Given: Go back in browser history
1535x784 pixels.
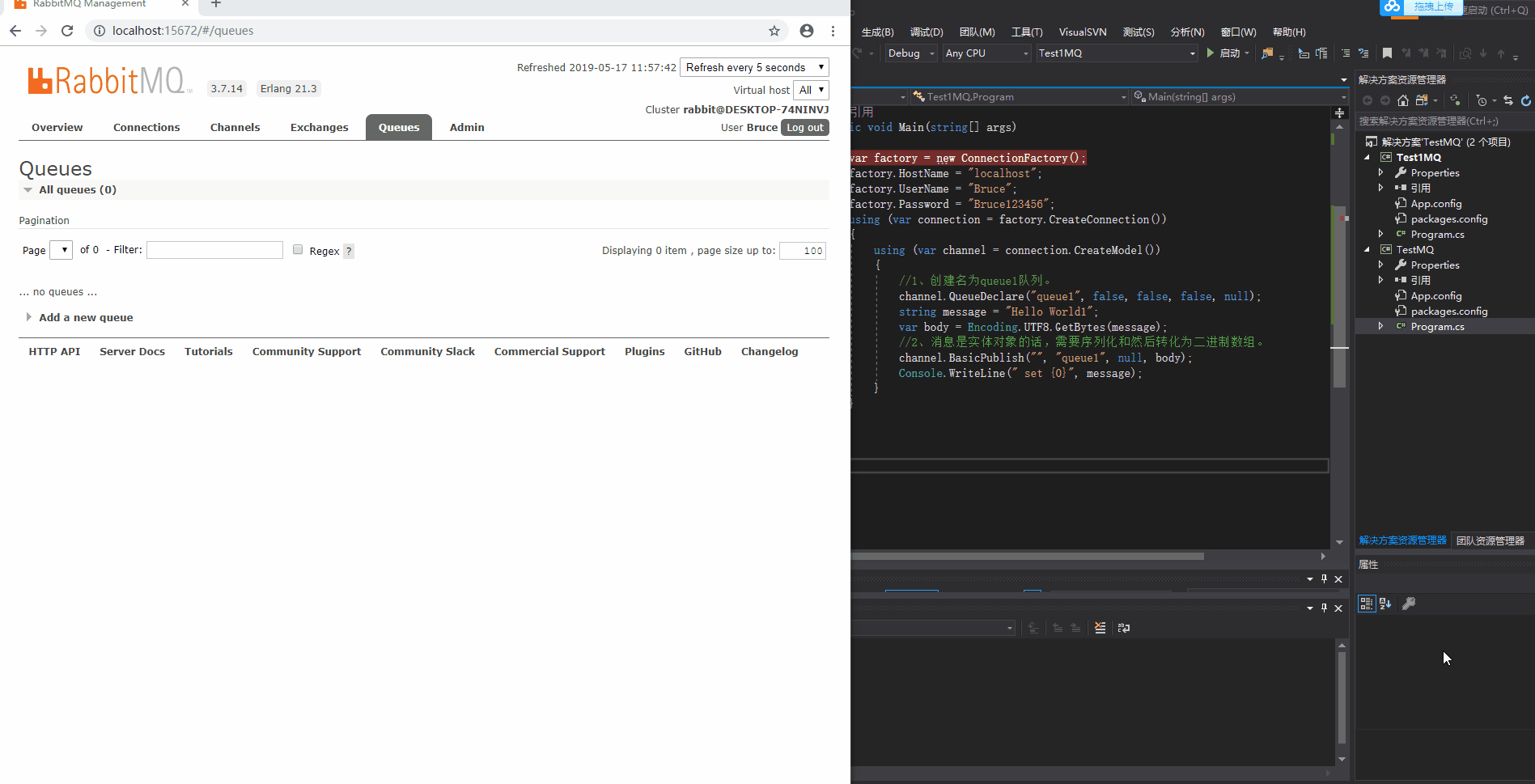Looking at the screenshot, I should pos(15,31).
